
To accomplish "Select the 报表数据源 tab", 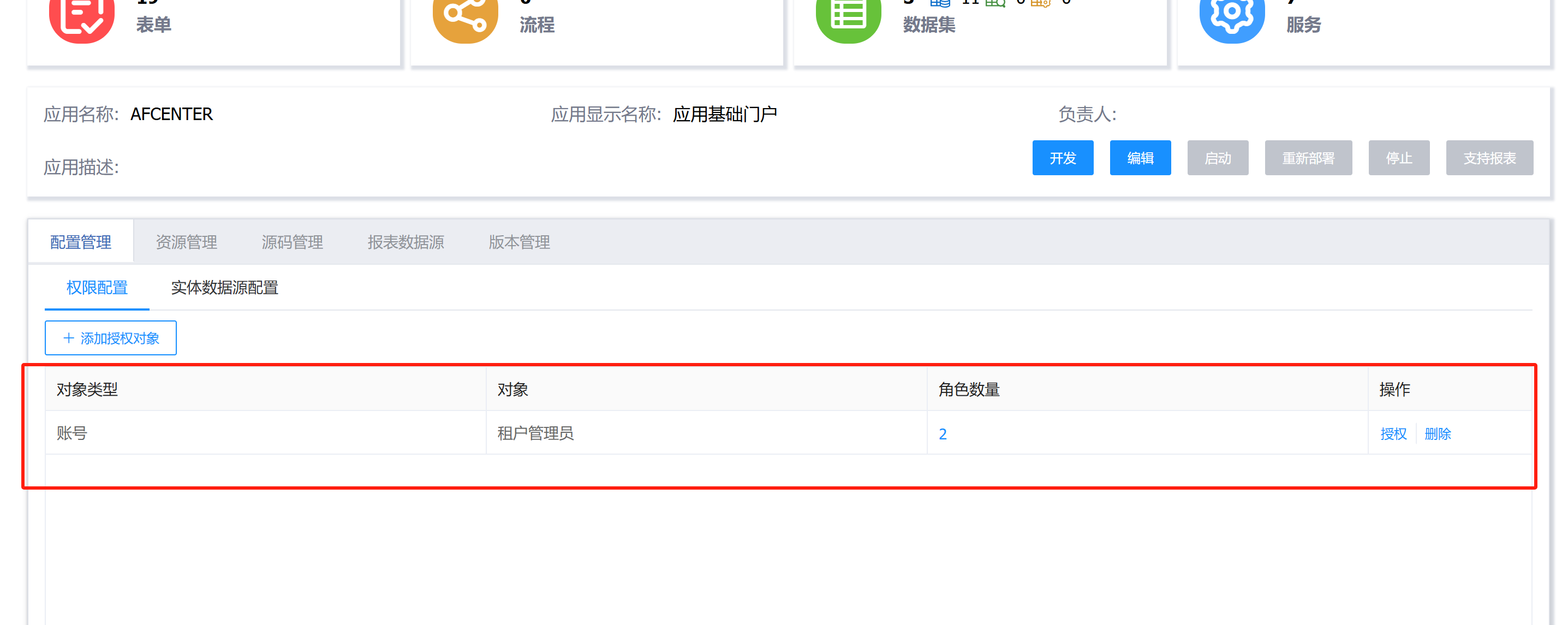I will (x=406, y=242).
